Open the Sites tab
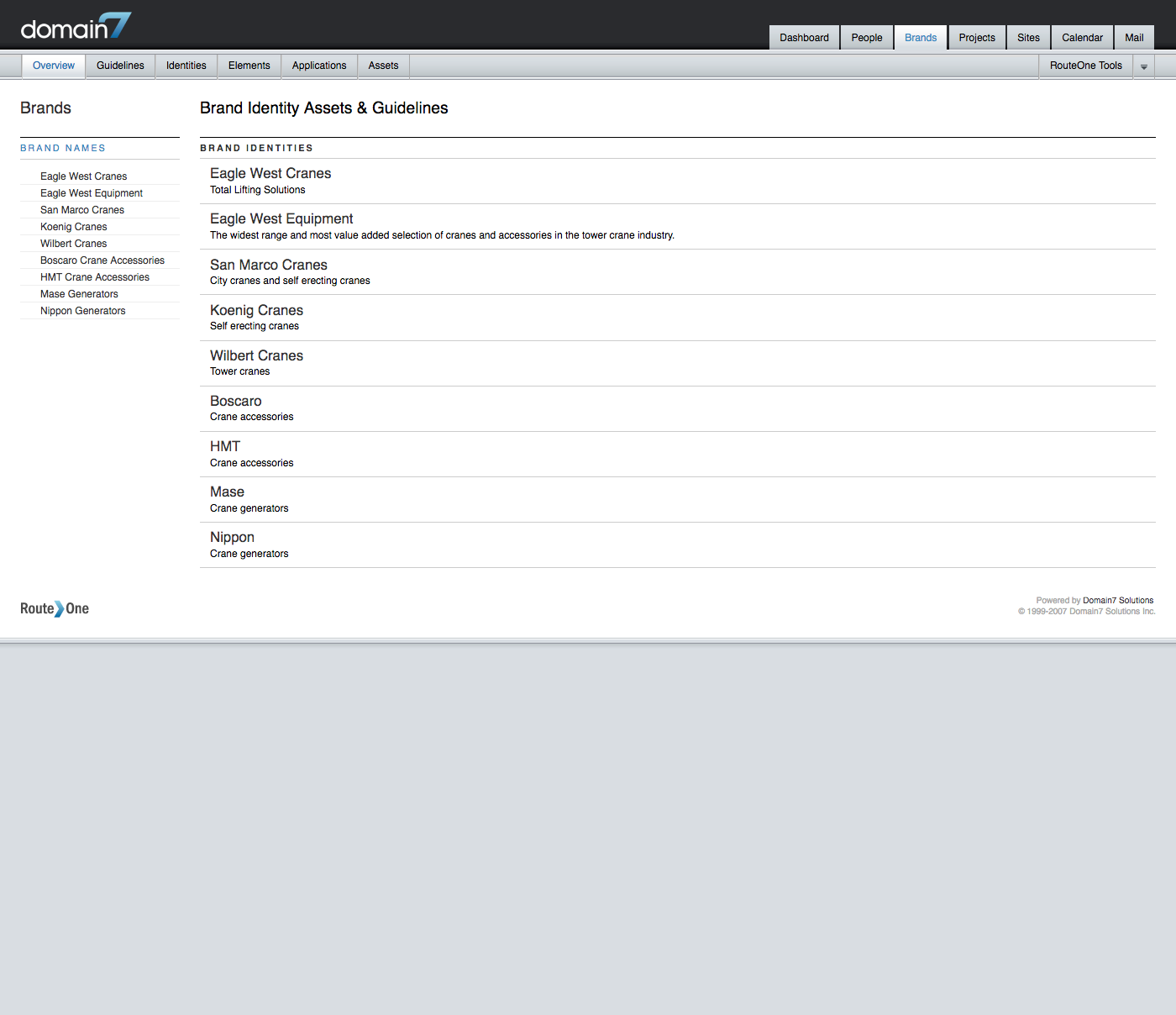The width and height of the screenshot is (1176, 1015). point(1028,38)
